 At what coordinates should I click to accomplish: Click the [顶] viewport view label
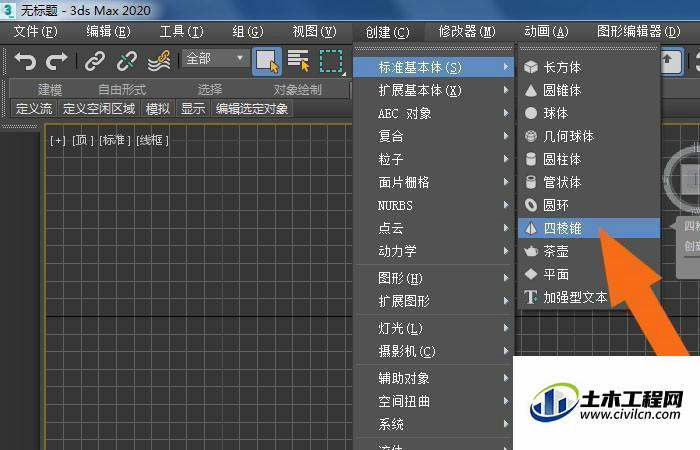(83, 141)
